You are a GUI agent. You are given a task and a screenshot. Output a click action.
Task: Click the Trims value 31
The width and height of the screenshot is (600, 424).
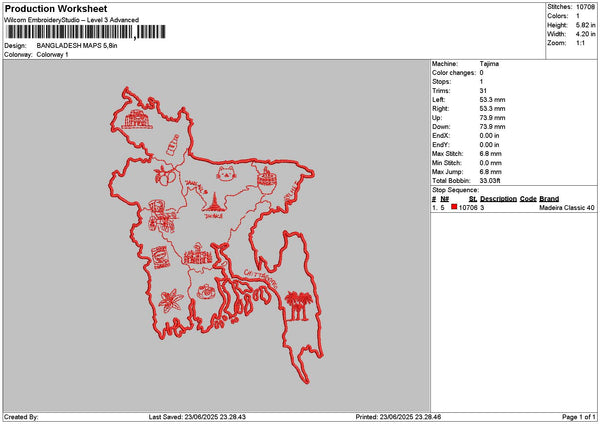click(x=483, y=91)
